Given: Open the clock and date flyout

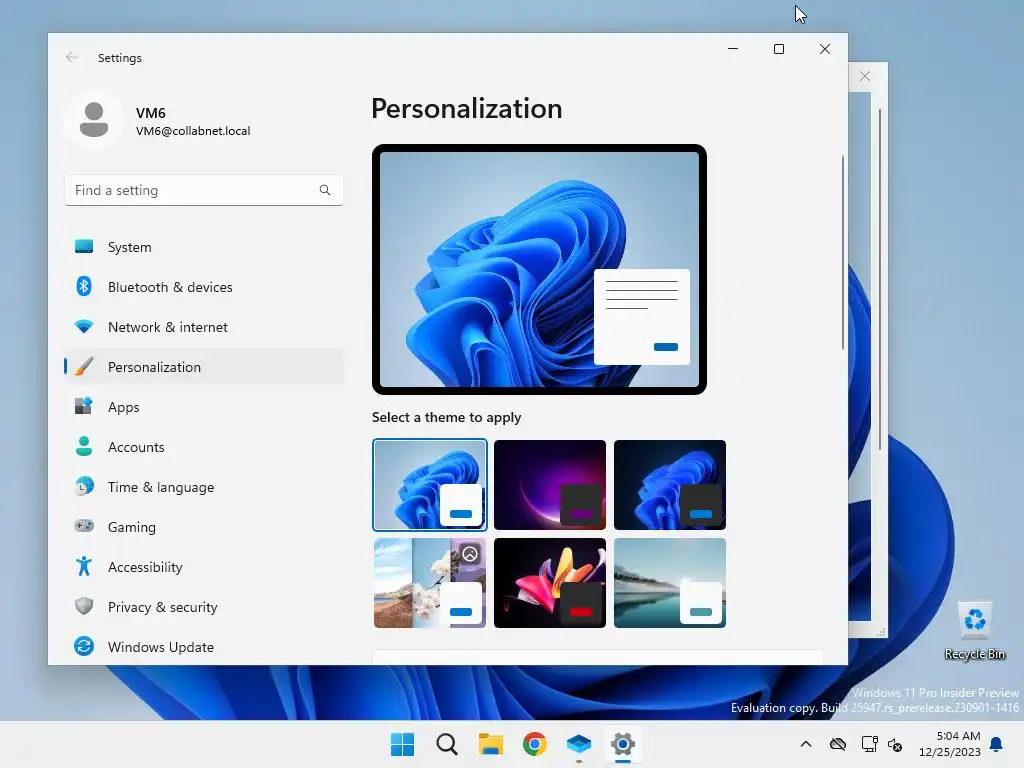Looking at the screenshot, I should pyautogui.click(x=950, y=744).
